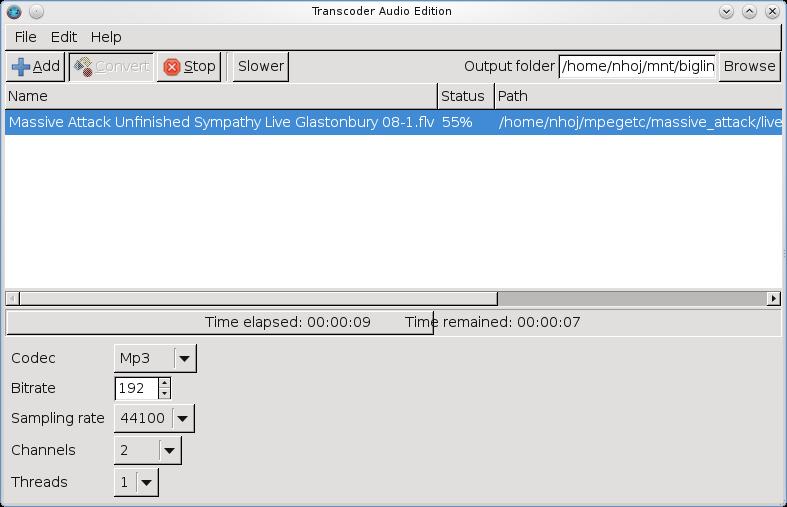
Task: Click the 55% status cell
Action: point(457,122)
